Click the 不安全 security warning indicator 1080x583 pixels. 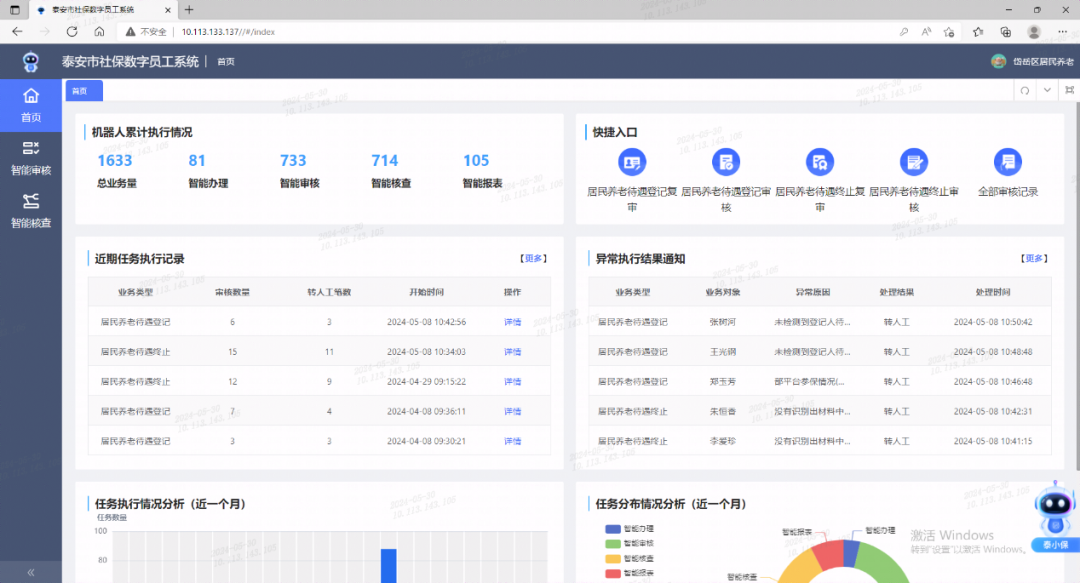146,32
